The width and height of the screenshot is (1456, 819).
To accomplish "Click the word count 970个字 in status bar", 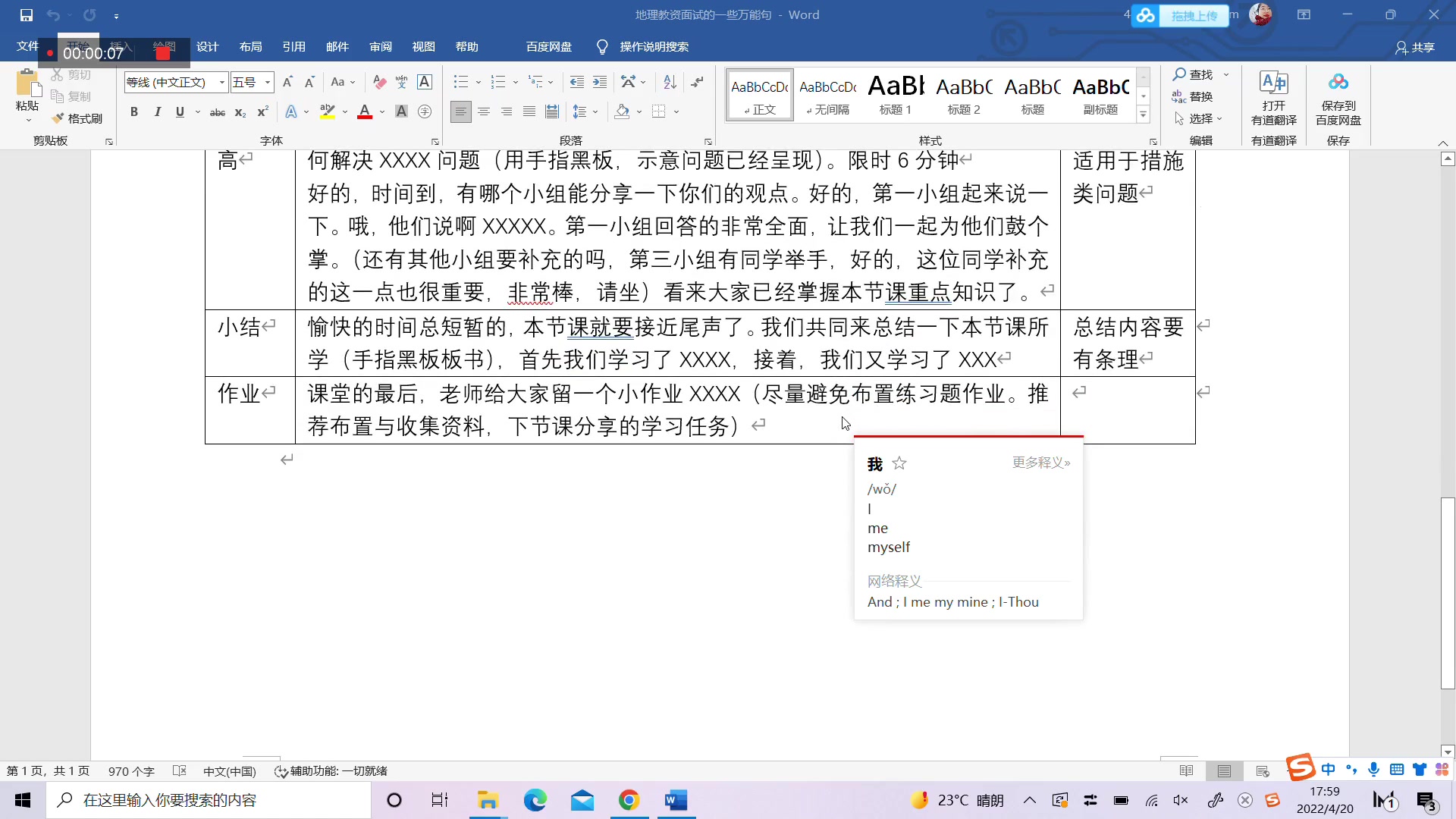I will [x=130, y=770].
